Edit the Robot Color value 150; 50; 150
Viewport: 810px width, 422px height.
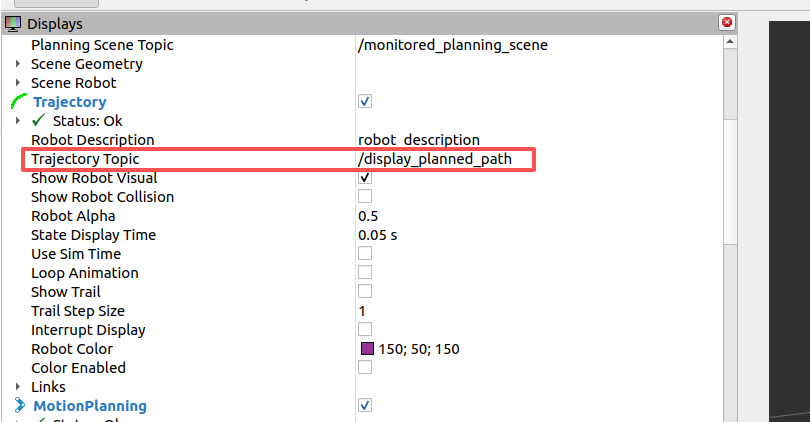(419, 349)
